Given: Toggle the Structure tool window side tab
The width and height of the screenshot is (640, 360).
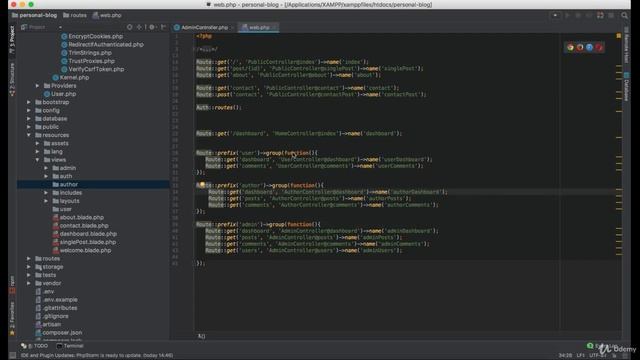Looking at the screenshot, I should [x=12, y=79].
